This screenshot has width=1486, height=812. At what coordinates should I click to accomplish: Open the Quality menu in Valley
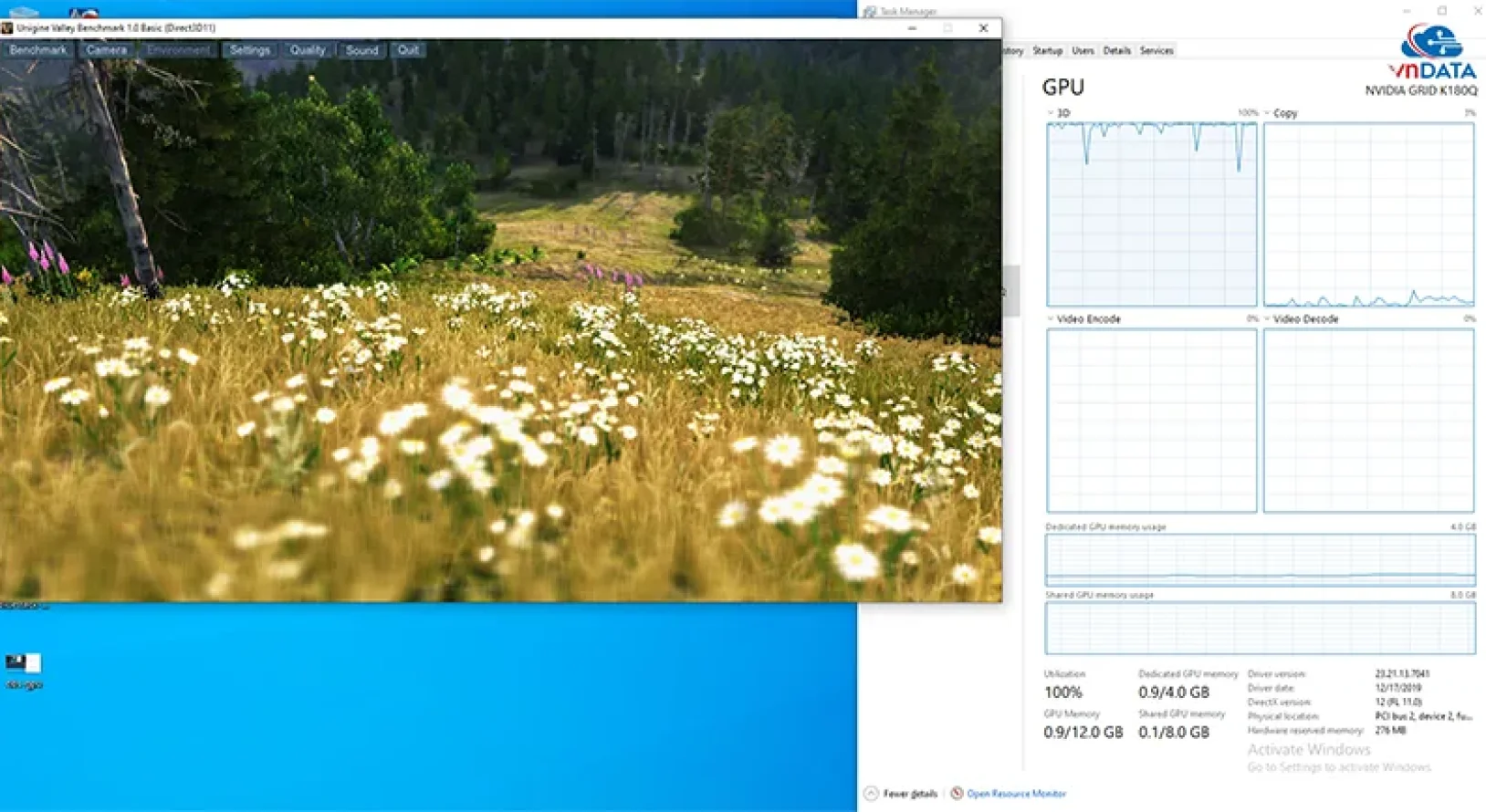(308, 50)
